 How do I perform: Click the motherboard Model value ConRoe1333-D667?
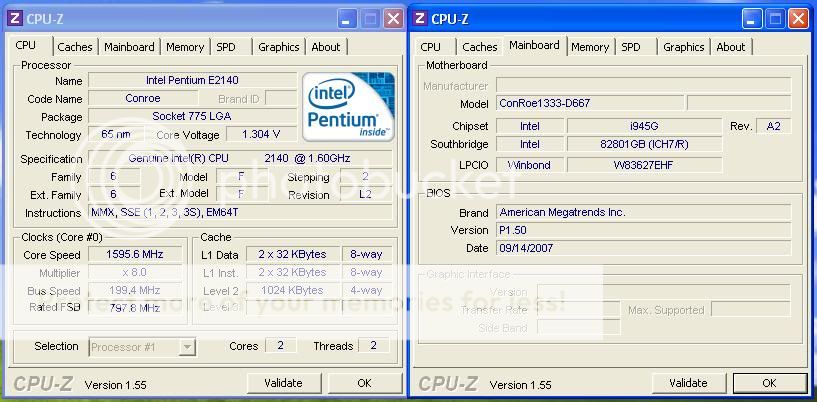(x=590, y=103)
